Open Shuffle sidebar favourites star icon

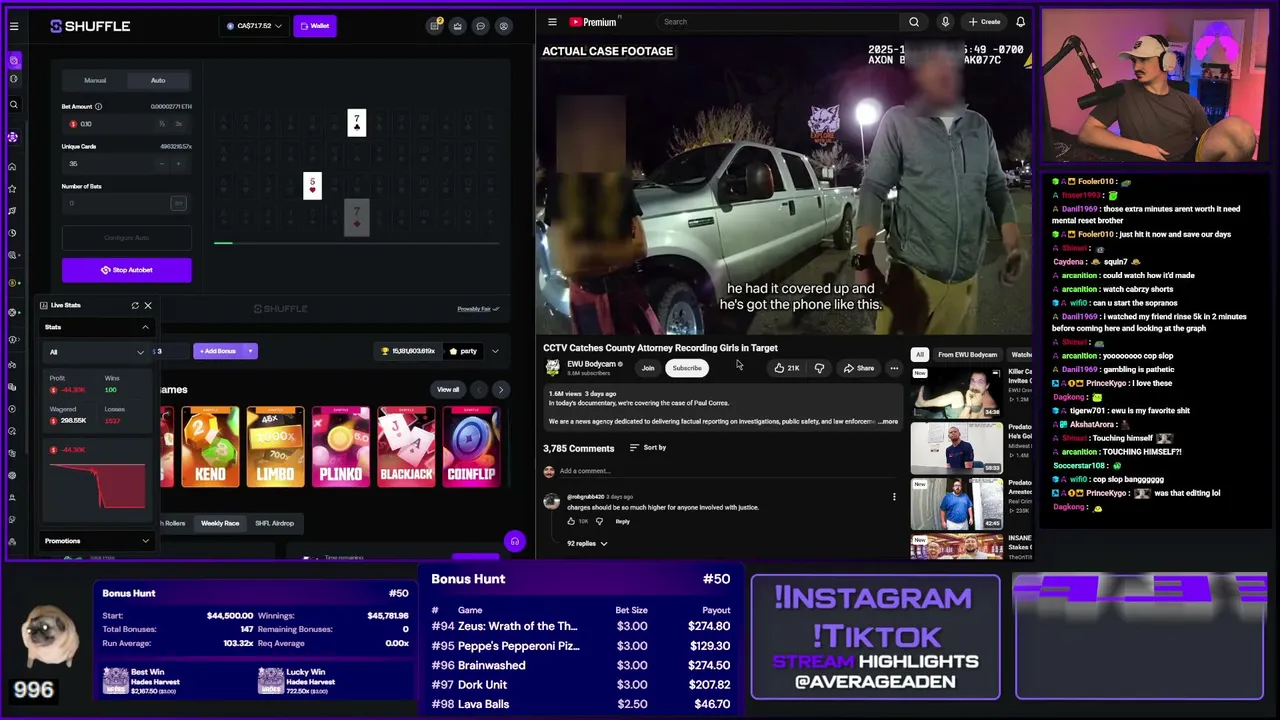point(13,188)
